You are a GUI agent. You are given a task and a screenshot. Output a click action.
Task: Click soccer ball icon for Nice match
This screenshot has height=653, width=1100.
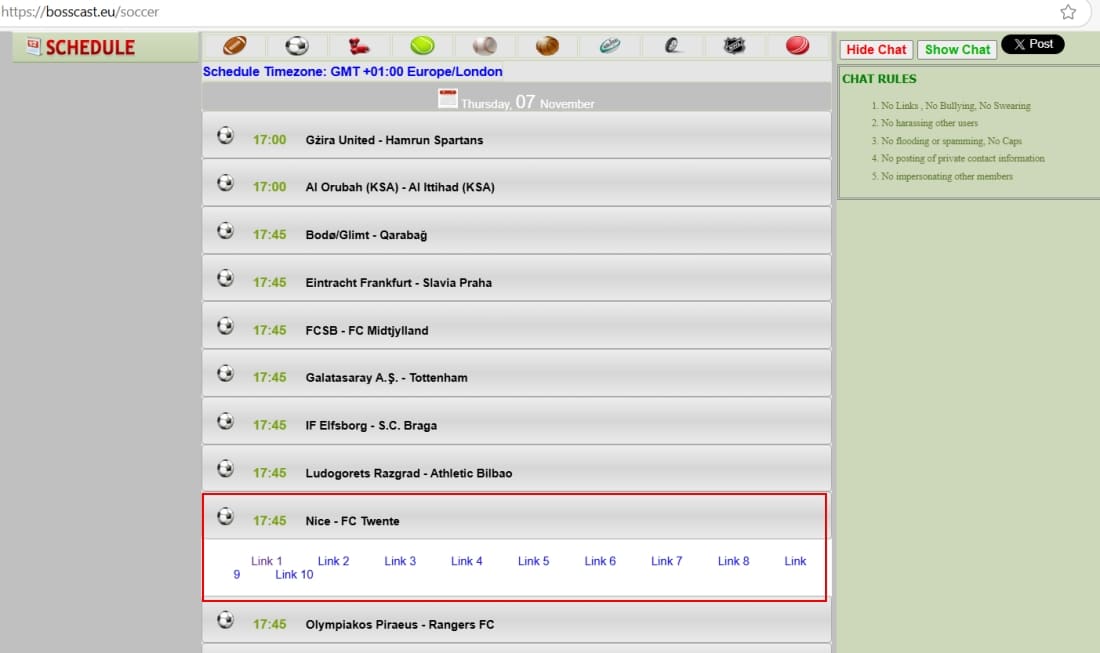click(x=225, y=516)
